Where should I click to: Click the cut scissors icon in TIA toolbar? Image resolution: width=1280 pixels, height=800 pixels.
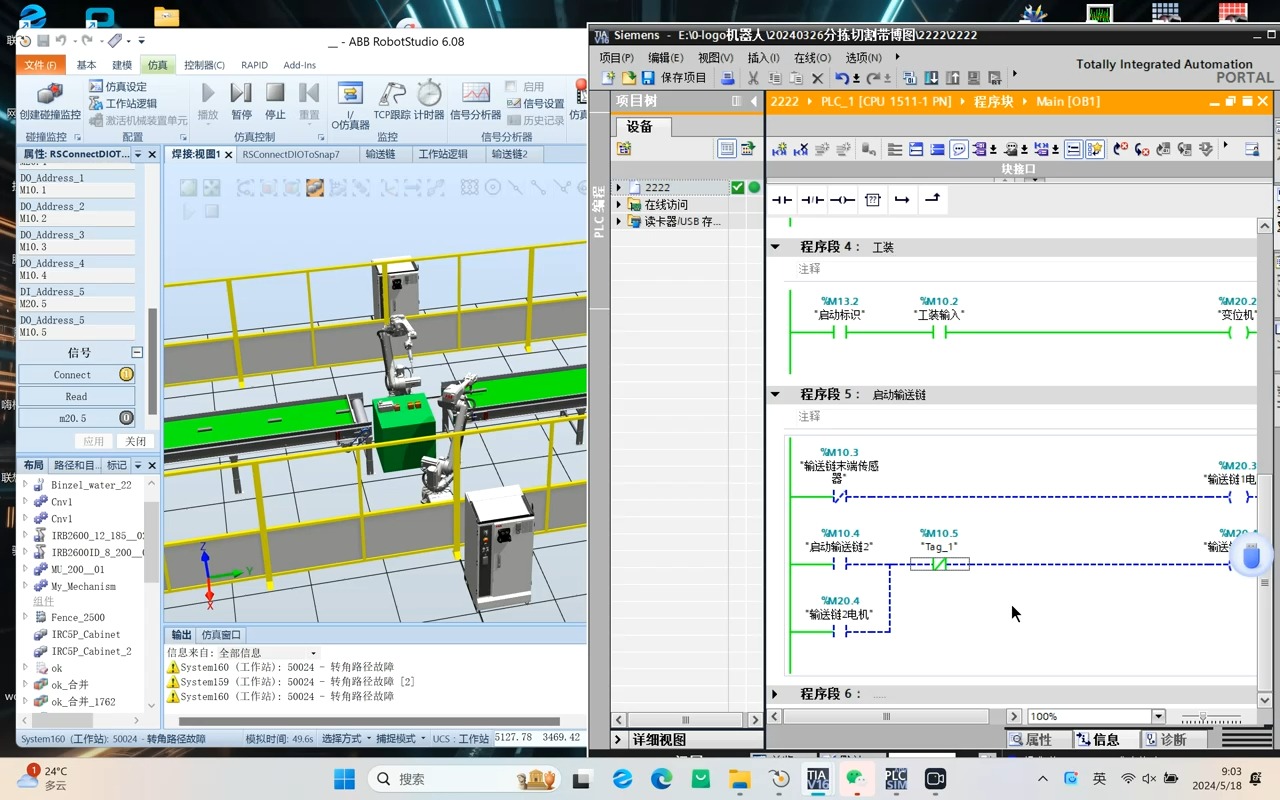pyautogui.click(x=754, y=78)
